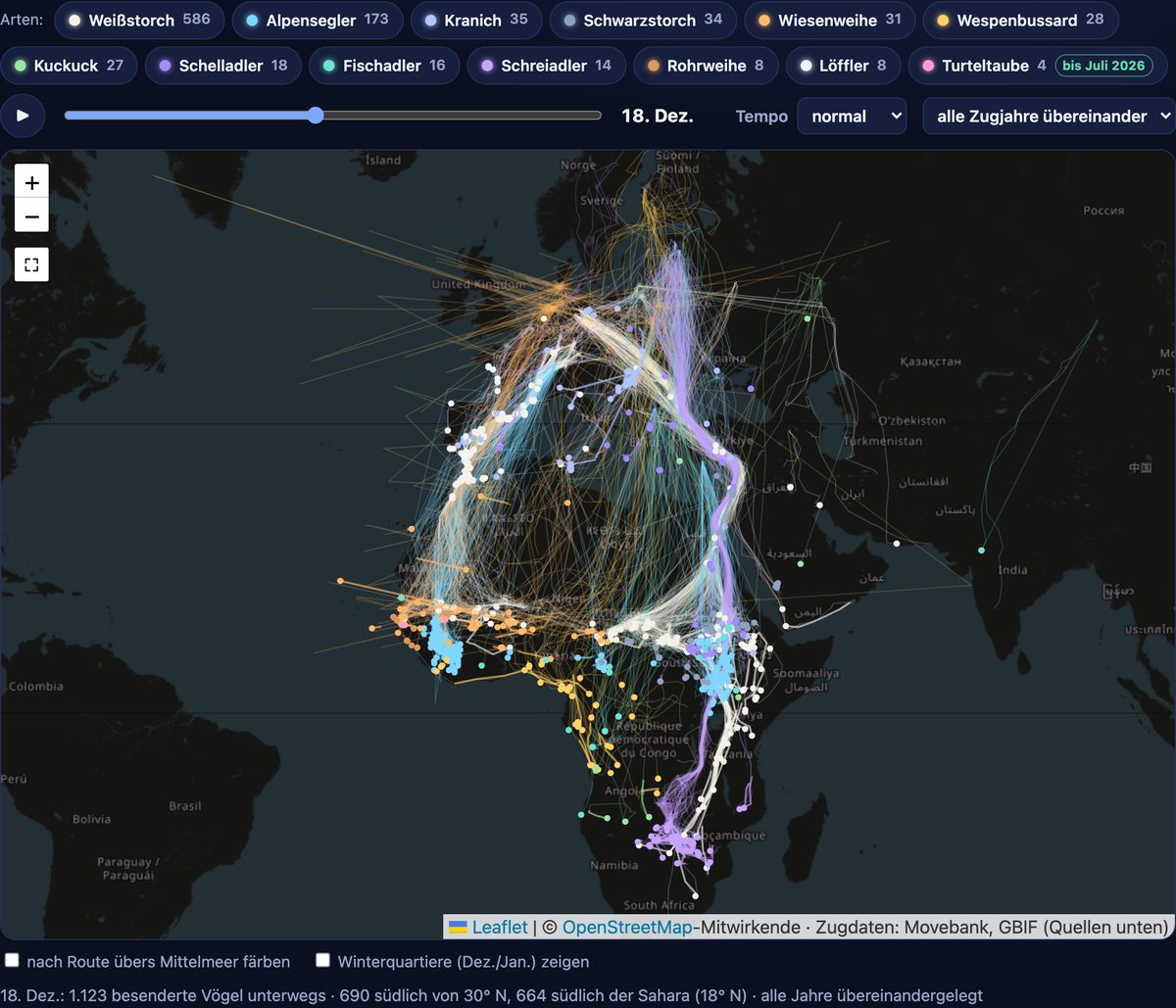Toggle the Fischadler species chip
1176x1008 pixels.
pos(384,66)
